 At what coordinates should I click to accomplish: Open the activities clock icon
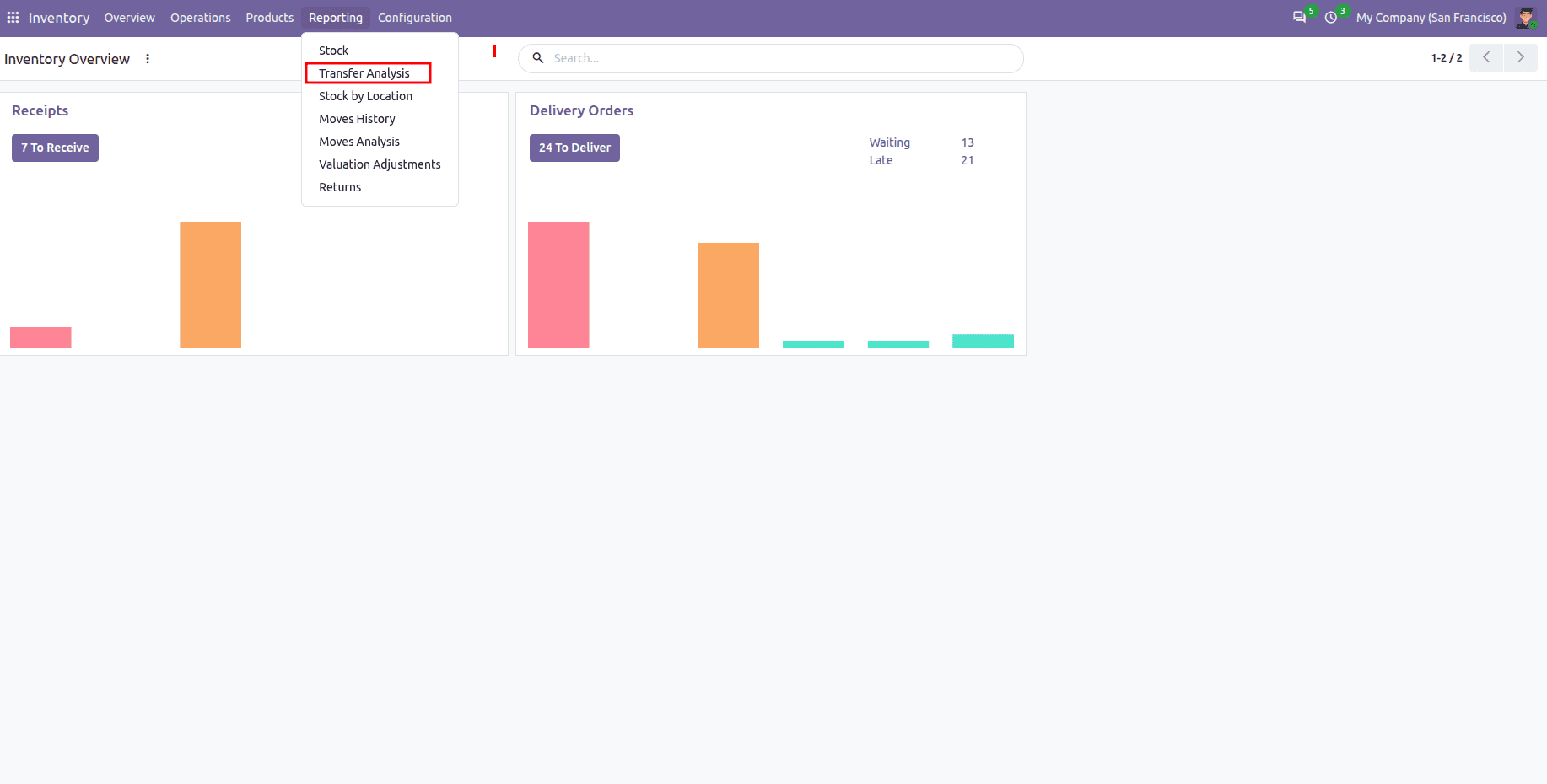pyautogui.click(x=1331, y=18)
